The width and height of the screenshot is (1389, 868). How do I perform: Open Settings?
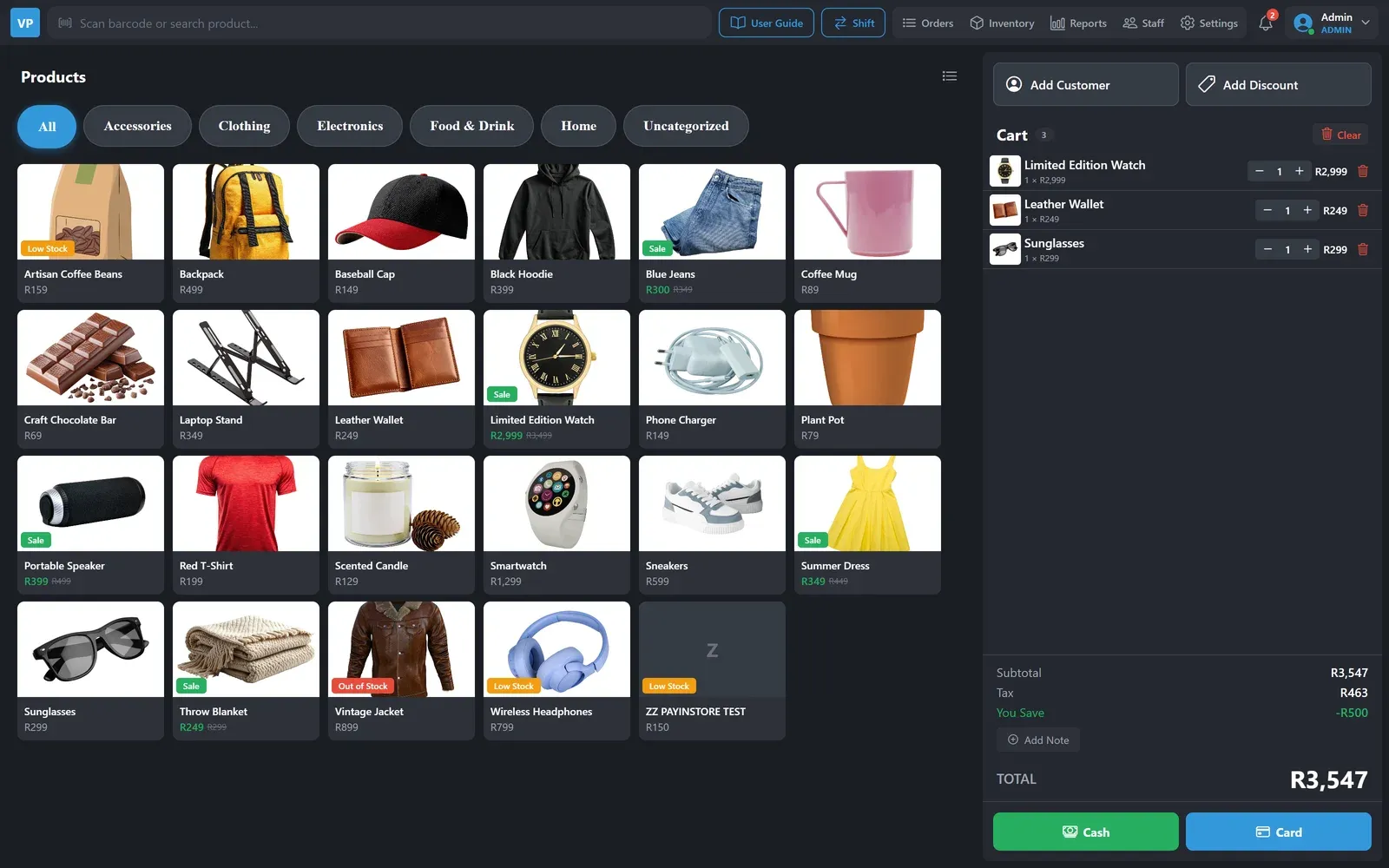coord(1209,23)
